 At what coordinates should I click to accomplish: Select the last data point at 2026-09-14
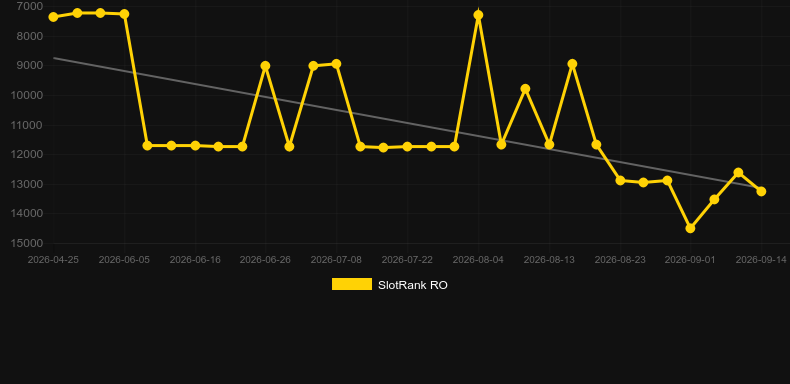(761, 191)
